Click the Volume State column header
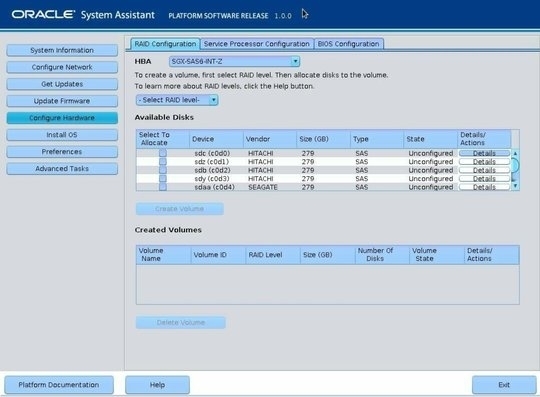 (437, 255)
